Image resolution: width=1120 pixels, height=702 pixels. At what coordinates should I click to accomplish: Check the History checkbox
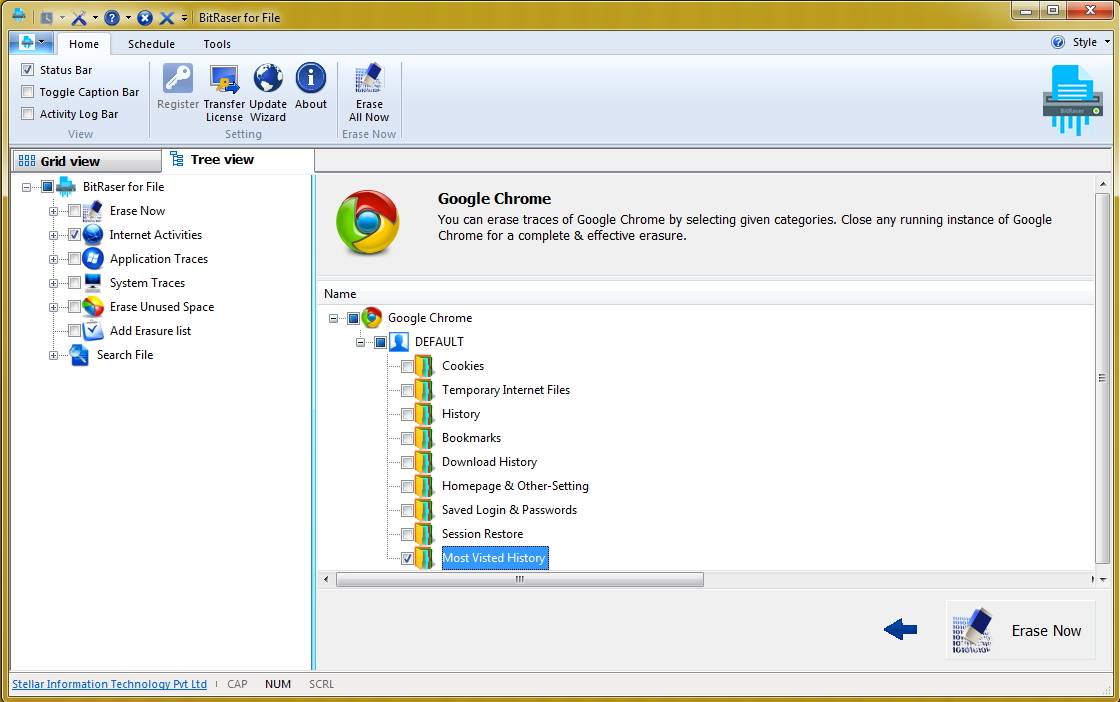[x=407, y=414]
